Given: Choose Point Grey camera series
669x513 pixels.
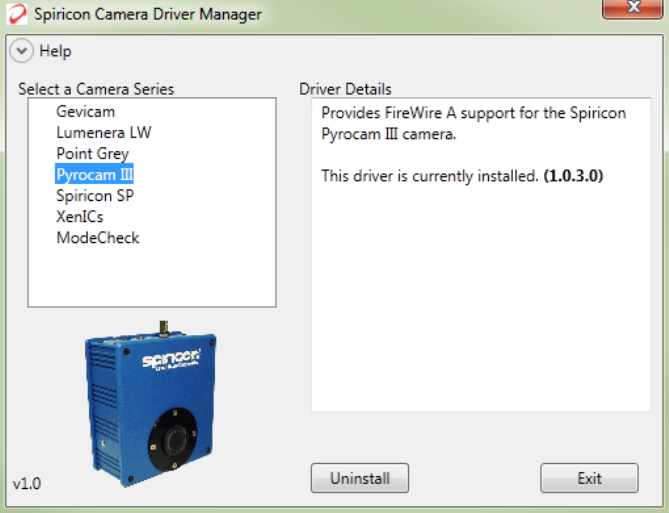Looking at the screenshot, I should click(x=93, y=154).
